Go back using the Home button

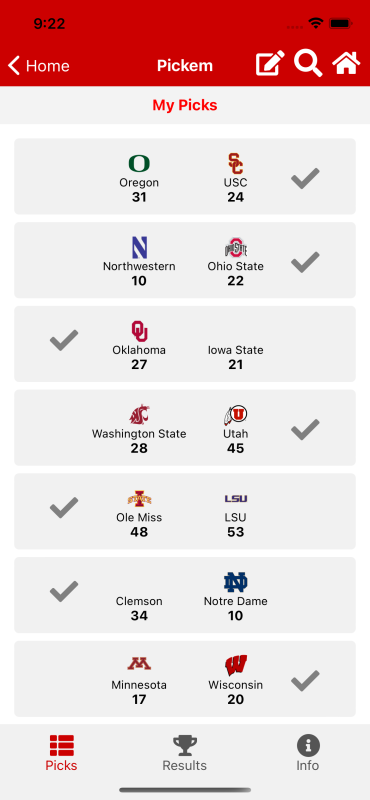(39, 66)
